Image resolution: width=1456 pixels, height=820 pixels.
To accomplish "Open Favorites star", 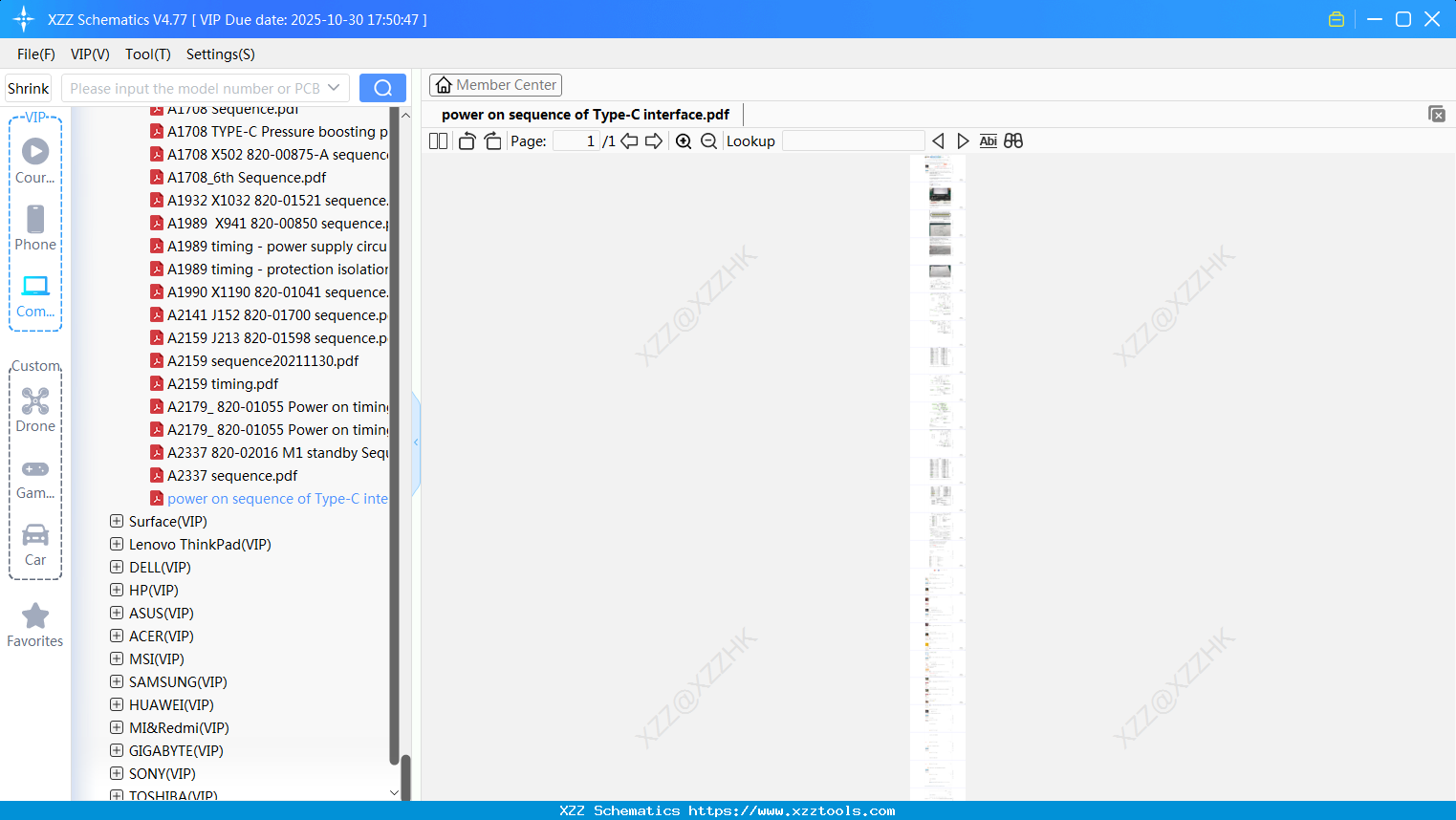I will pos(35,625).
